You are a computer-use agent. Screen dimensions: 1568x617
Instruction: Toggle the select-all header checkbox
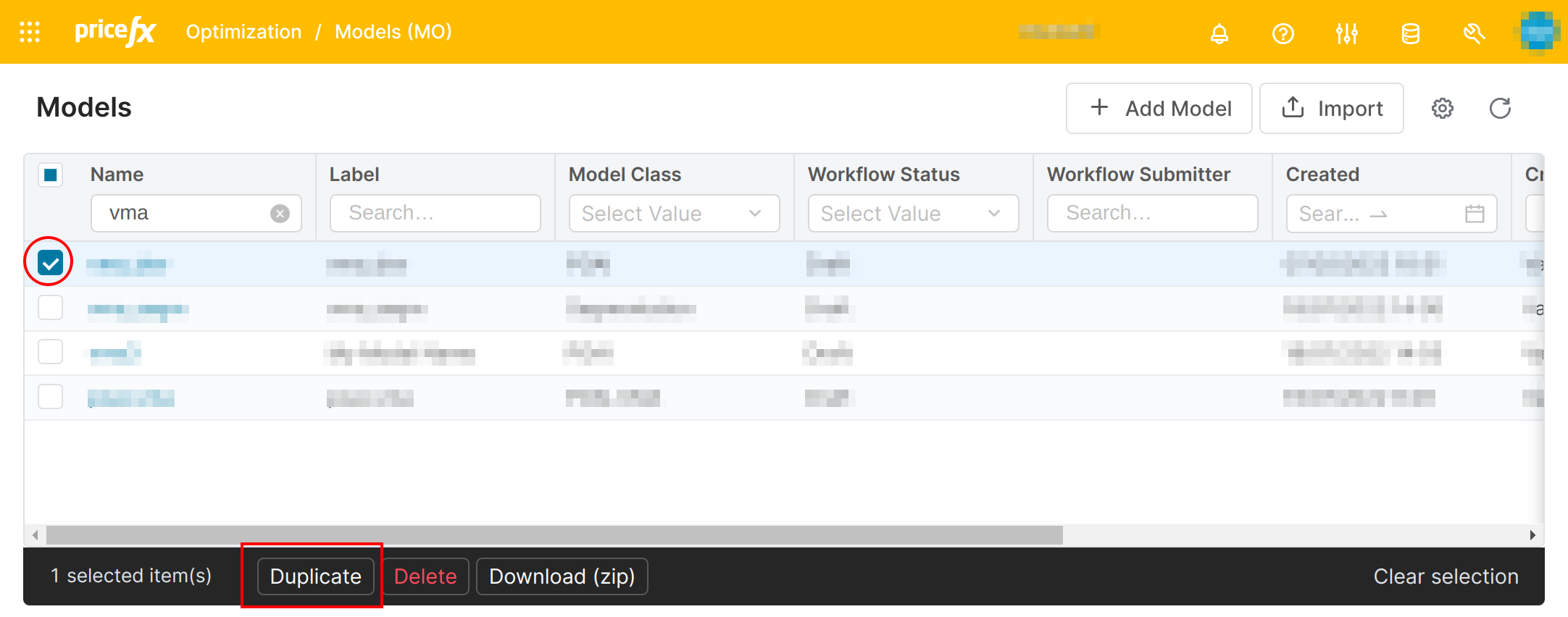pos(51,175)
